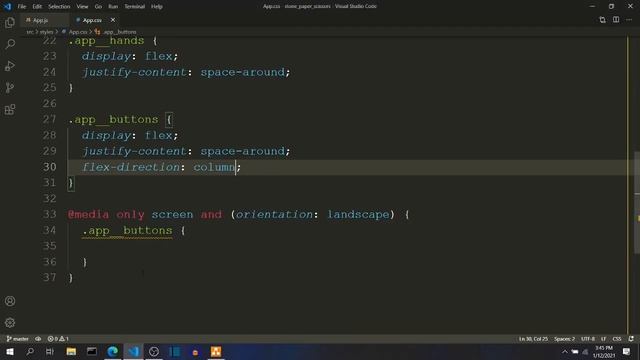Change the LF end-of-line selector
The height and width of the screenshot is (360, 640).
tap(603, 339)
